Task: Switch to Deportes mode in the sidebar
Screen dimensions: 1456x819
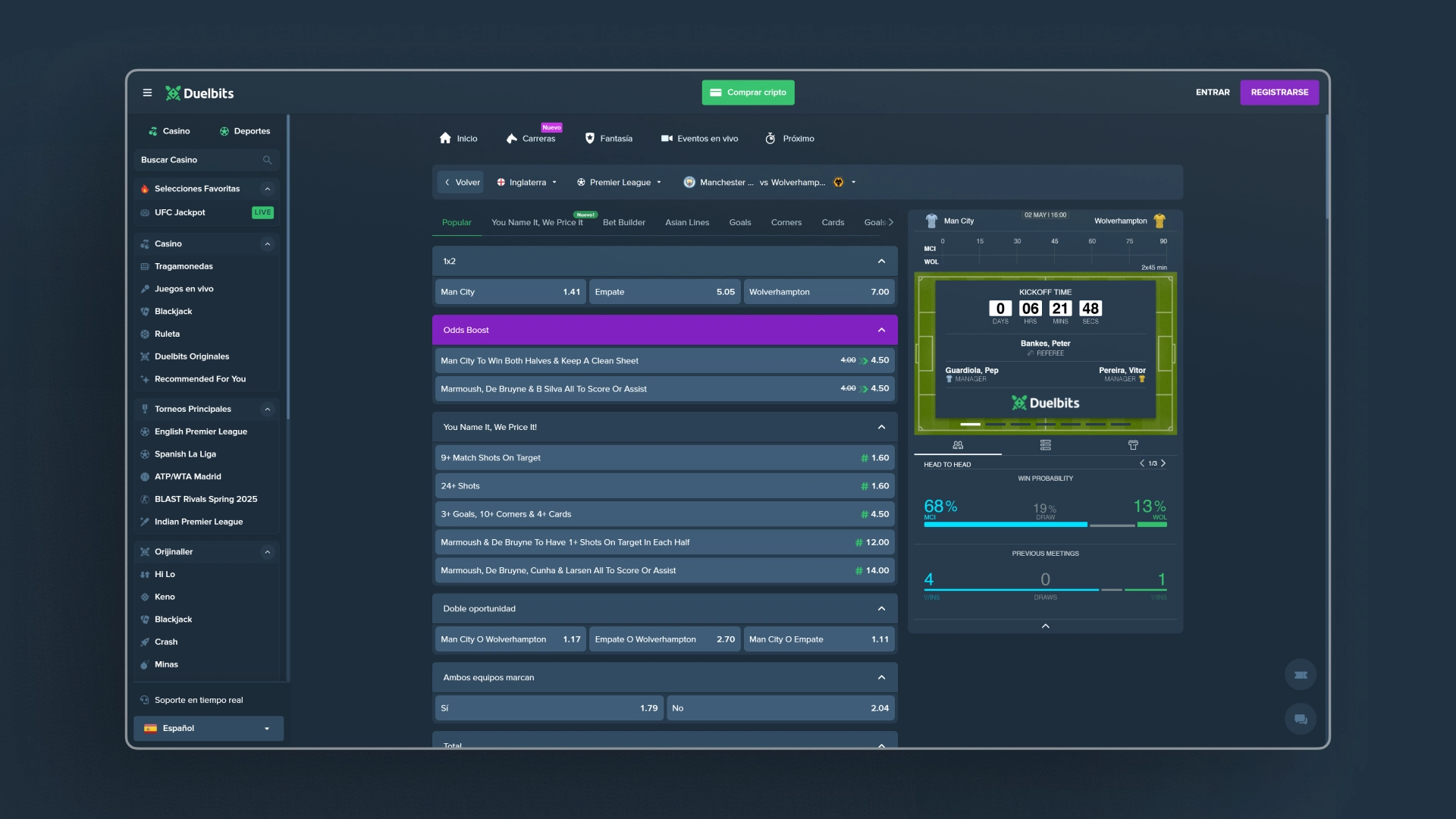Action: pos(245,131)
